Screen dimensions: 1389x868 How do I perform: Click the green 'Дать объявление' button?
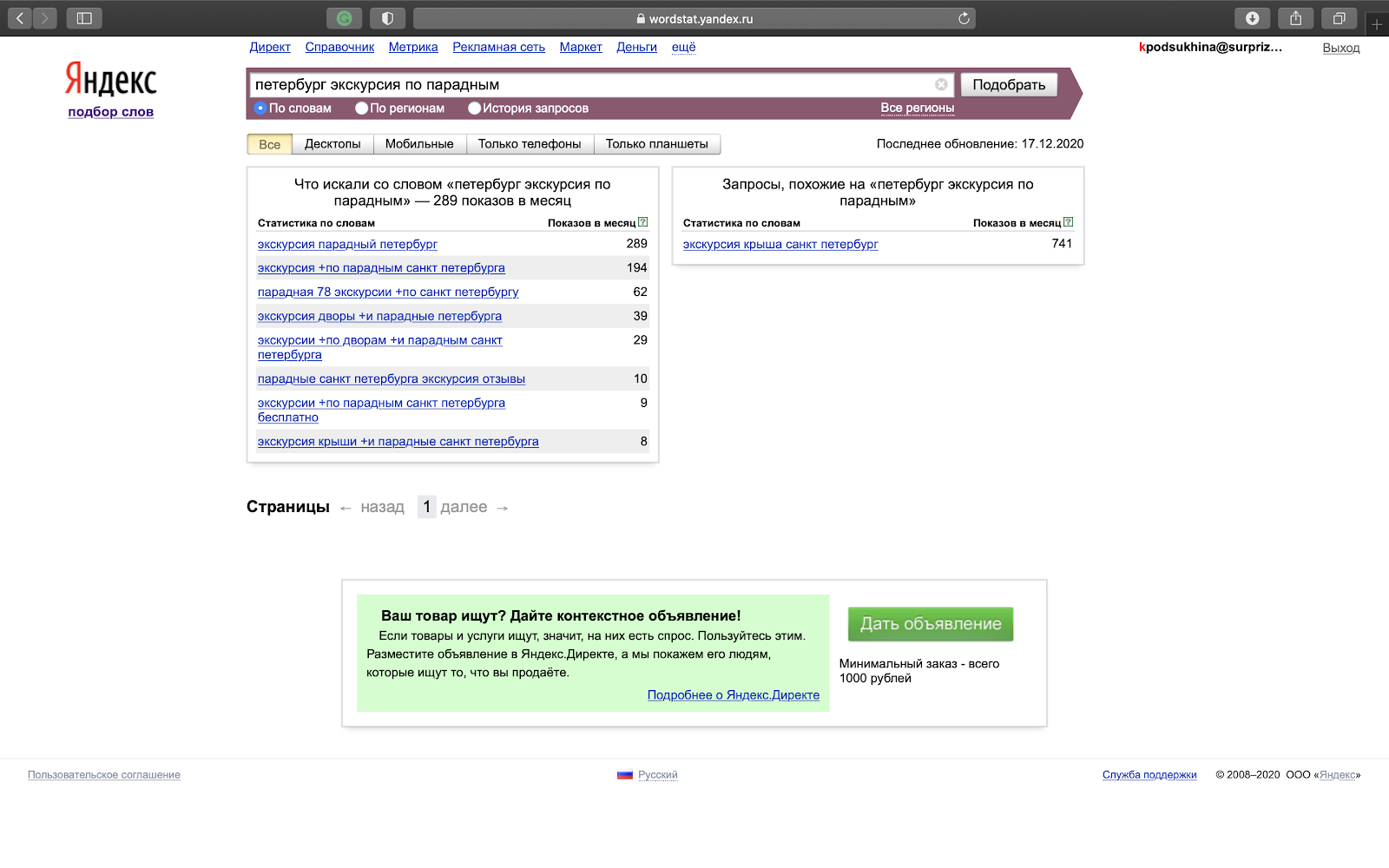tap(931, 624)
